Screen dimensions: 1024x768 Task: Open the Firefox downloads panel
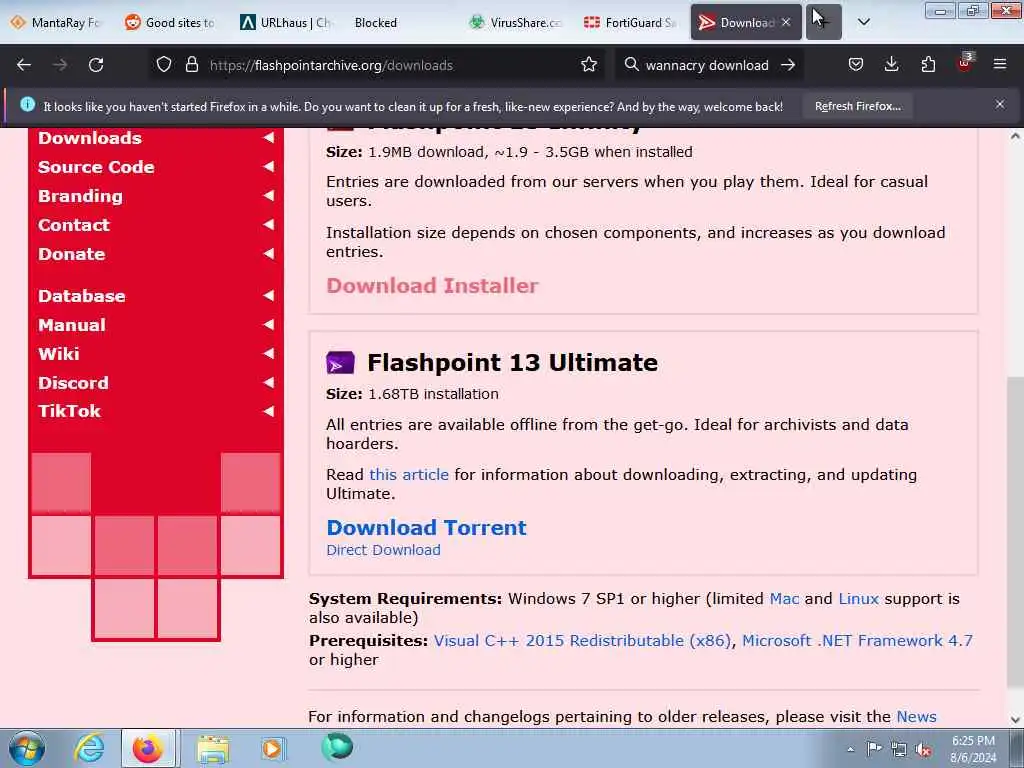click(891, 65)
